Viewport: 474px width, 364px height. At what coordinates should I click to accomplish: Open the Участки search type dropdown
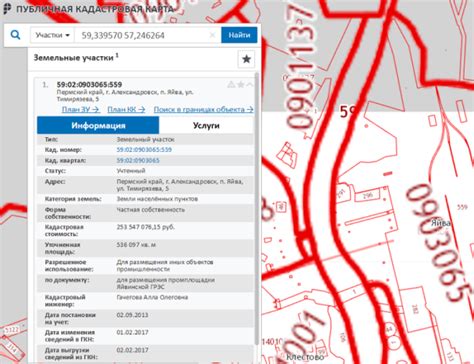coord(52,35)
